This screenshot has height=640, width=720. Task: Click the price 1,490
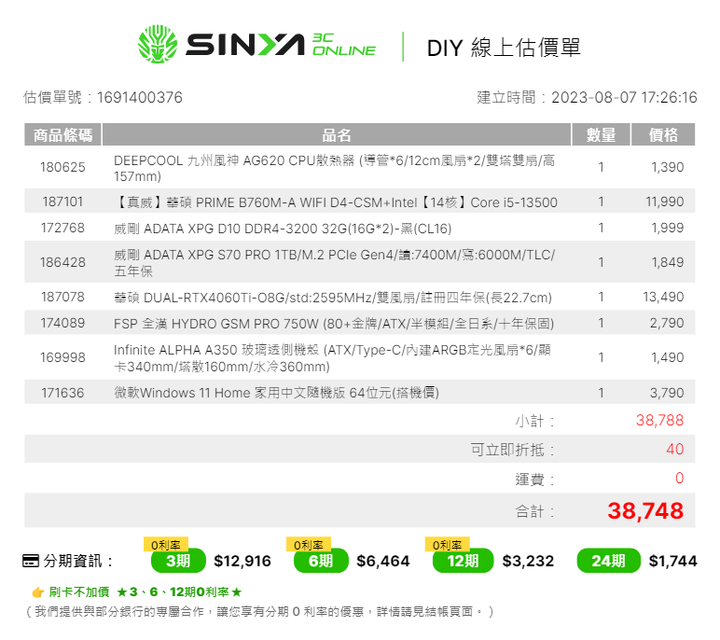[x=668, y=357]
